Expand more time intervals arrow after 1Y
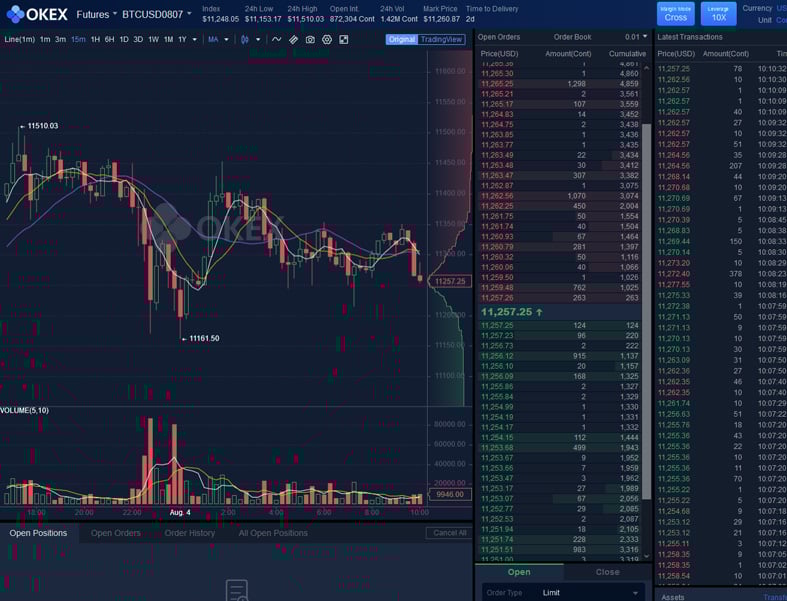 pos(195,40)
